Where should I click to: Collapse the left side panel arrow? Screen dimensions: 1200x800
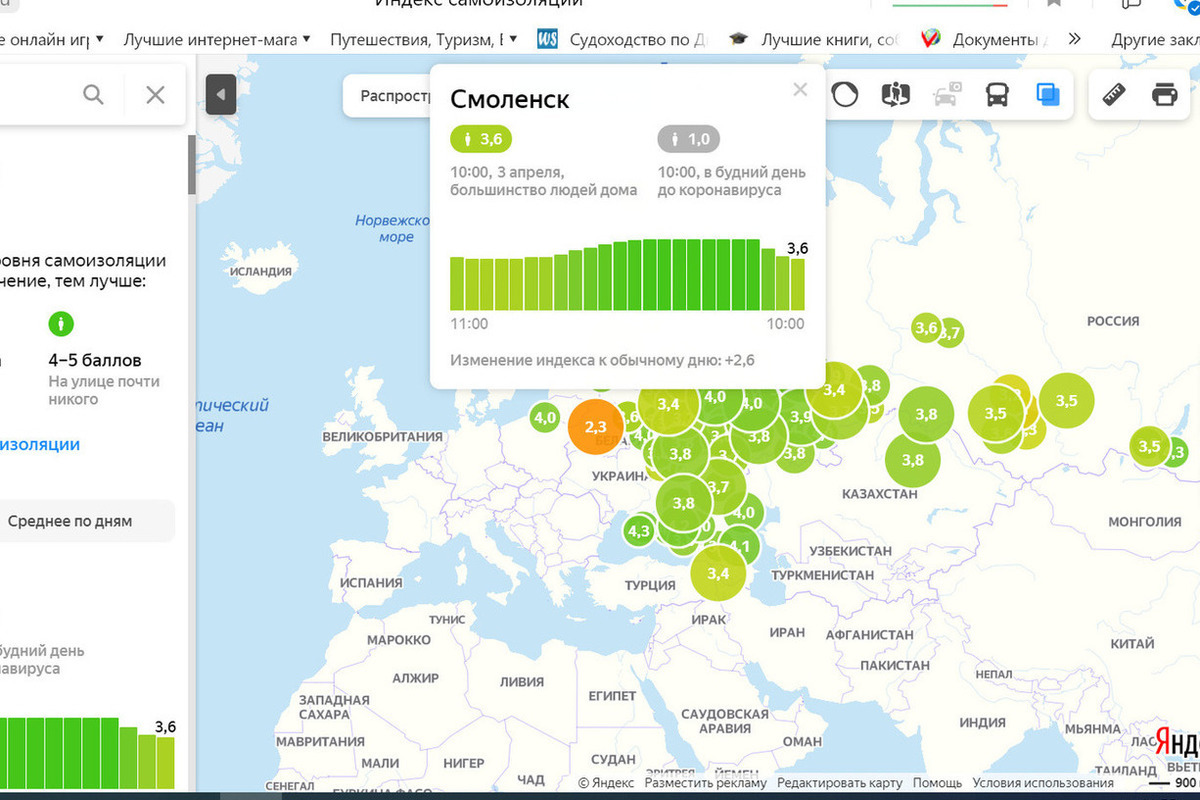pyautogui.click(x=220, y=95)
